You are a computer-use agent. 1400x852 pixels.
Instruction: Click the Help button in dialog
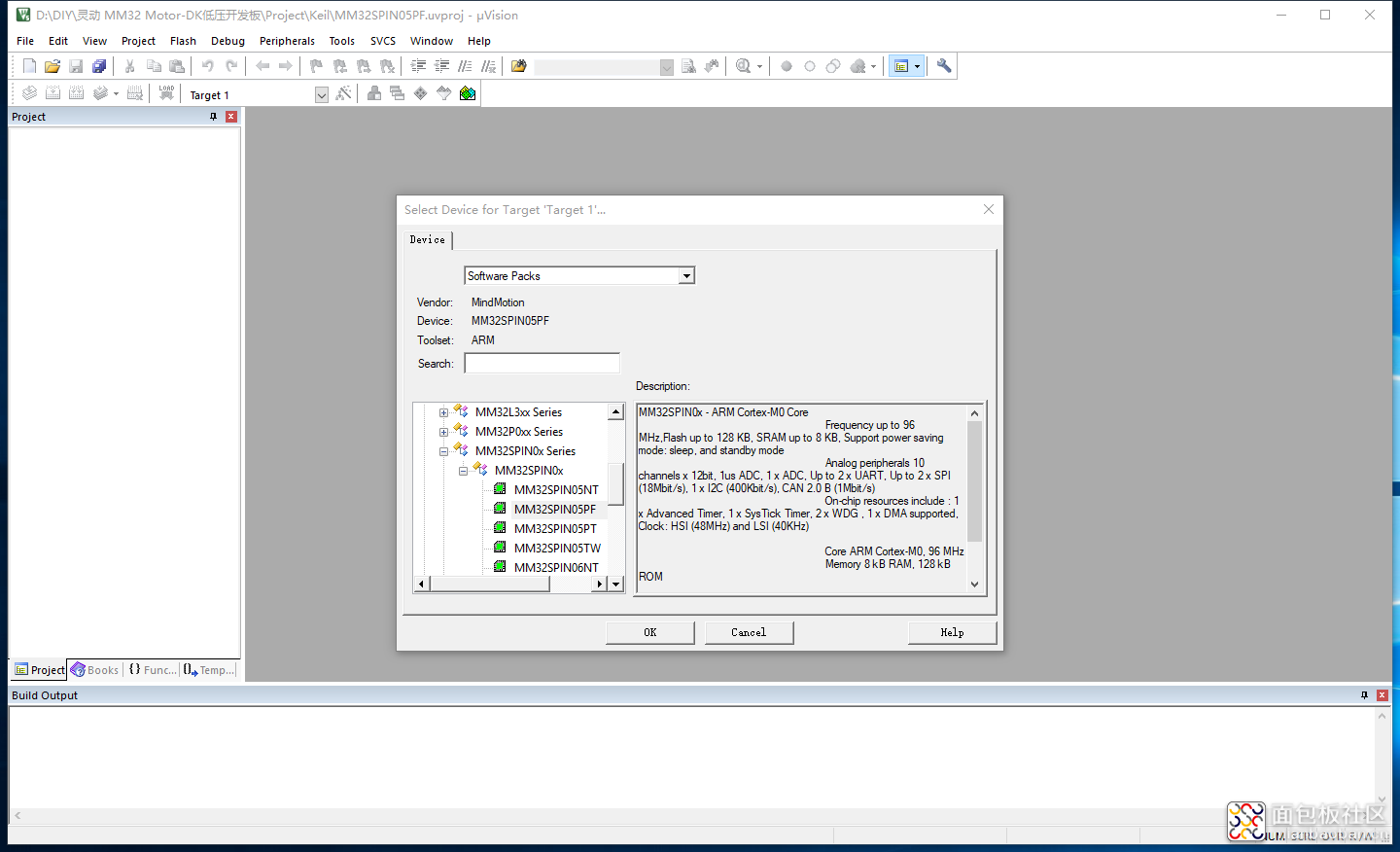tap(952, 632)
